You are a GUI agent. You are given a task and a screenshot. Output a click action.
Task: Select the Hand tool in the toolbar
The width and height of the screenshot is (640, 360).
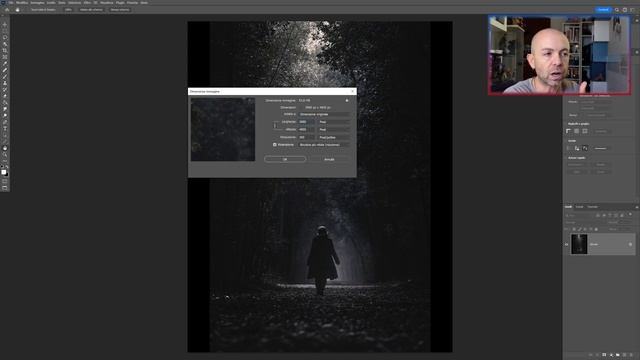point(5,148)
